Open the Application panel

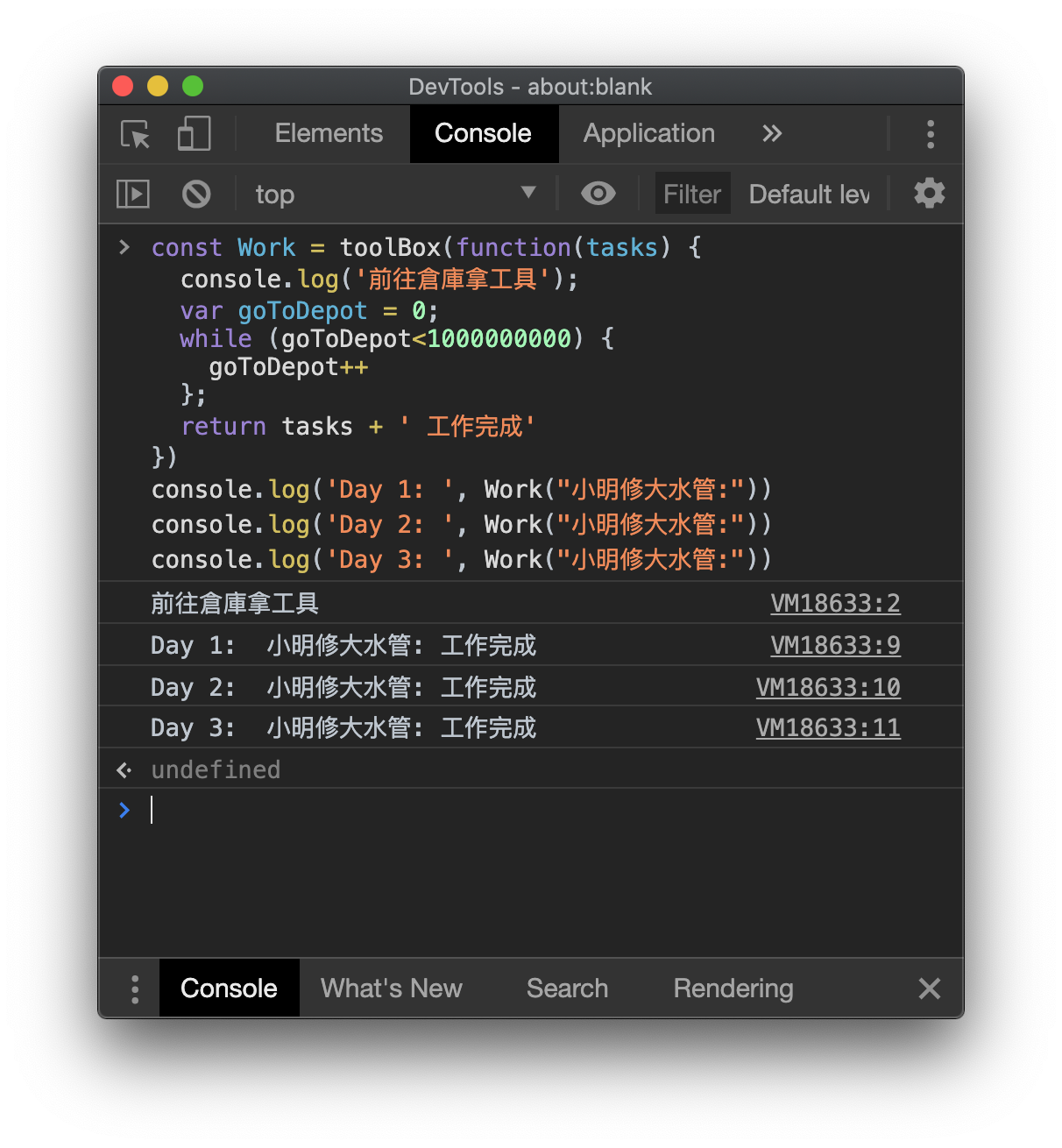click(648, 133)
